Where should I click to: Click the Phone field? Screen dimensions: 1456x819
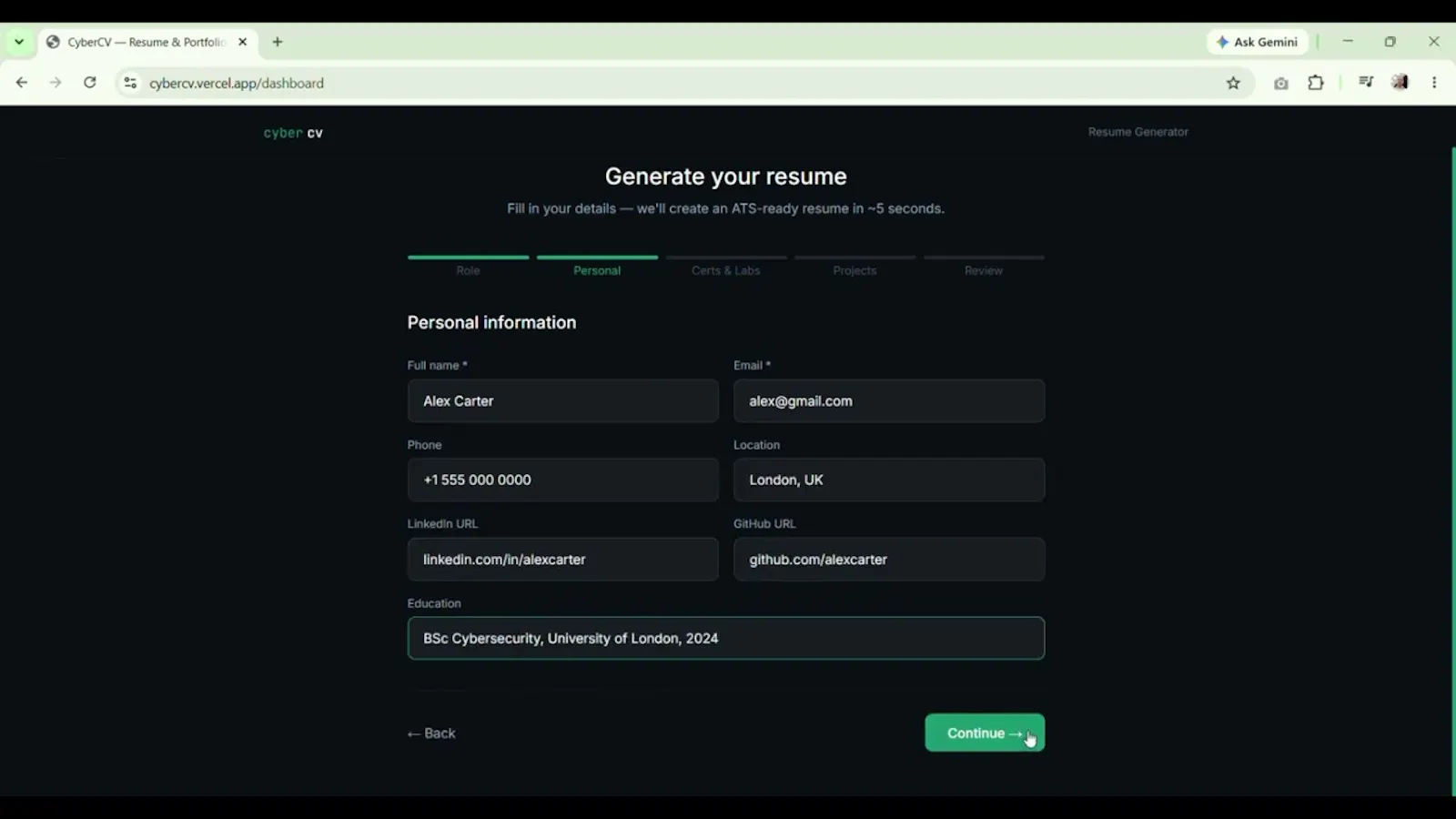tap(563, 480)
